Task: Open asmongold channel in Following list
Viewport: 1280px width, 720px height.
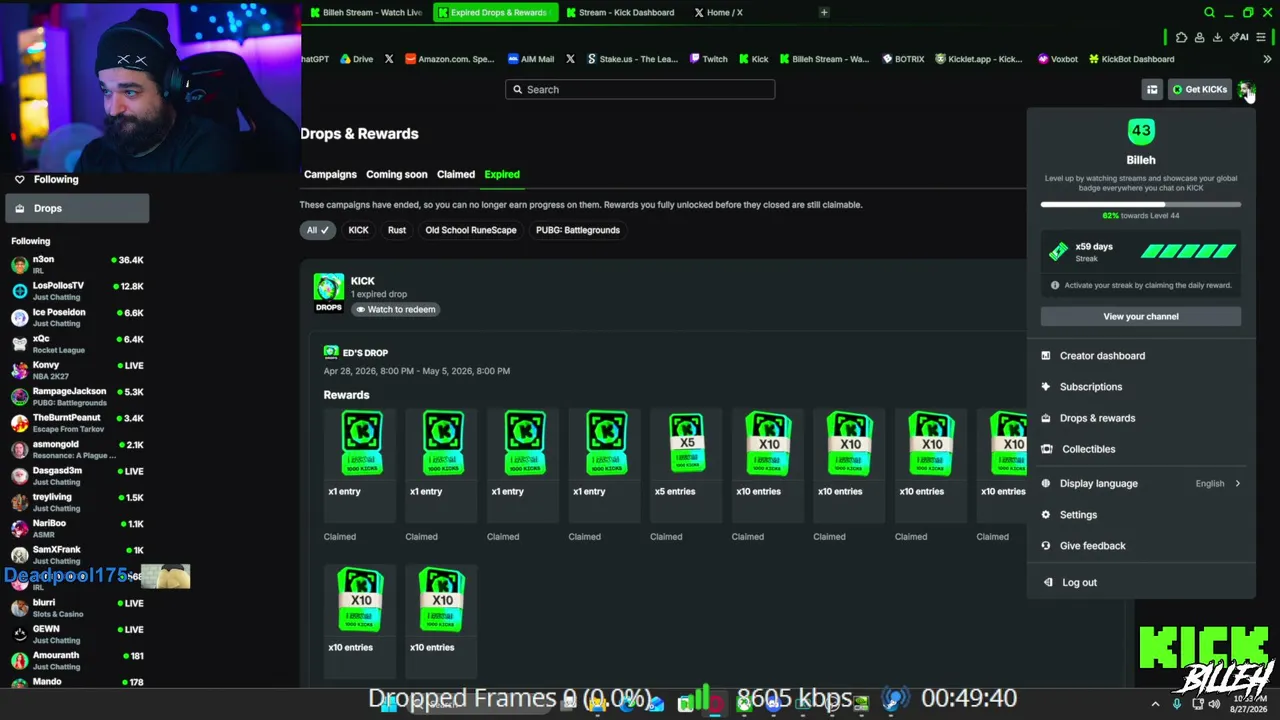Action: 77,450
